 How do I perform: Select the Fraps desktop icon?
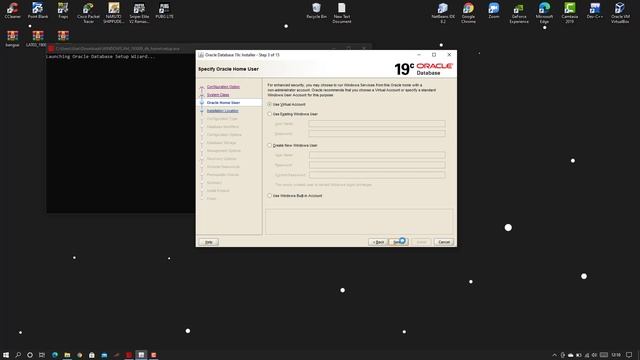pos(63,11)
